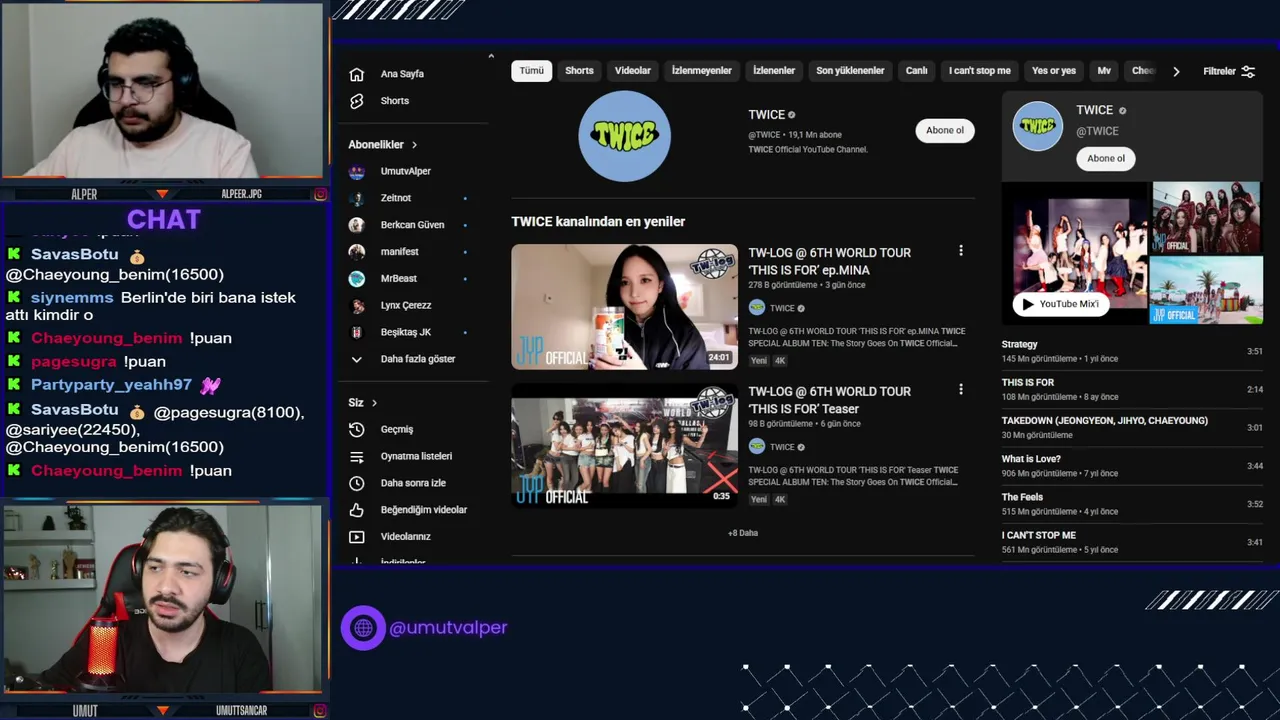
Task: Click the Instagram icon beside ALPEER.JPG
Action: click(x=320, y=194)
